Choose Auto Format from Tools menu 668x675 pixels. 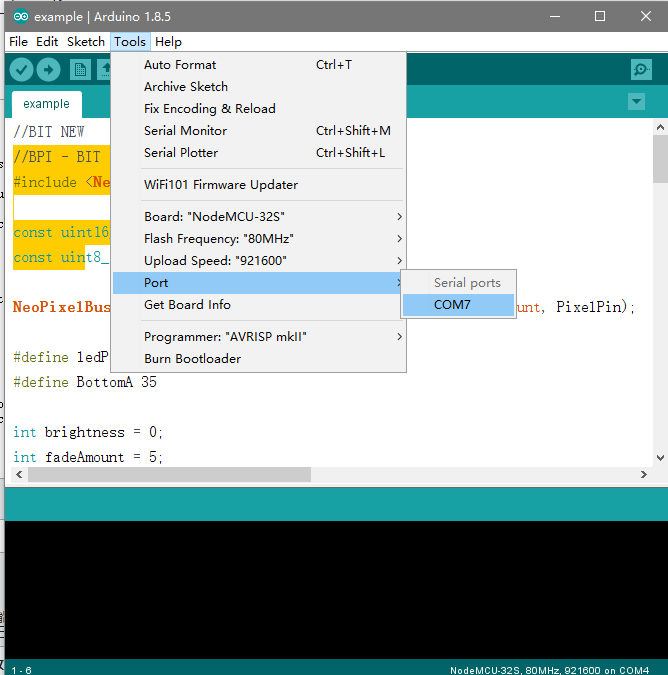[180, 65]
